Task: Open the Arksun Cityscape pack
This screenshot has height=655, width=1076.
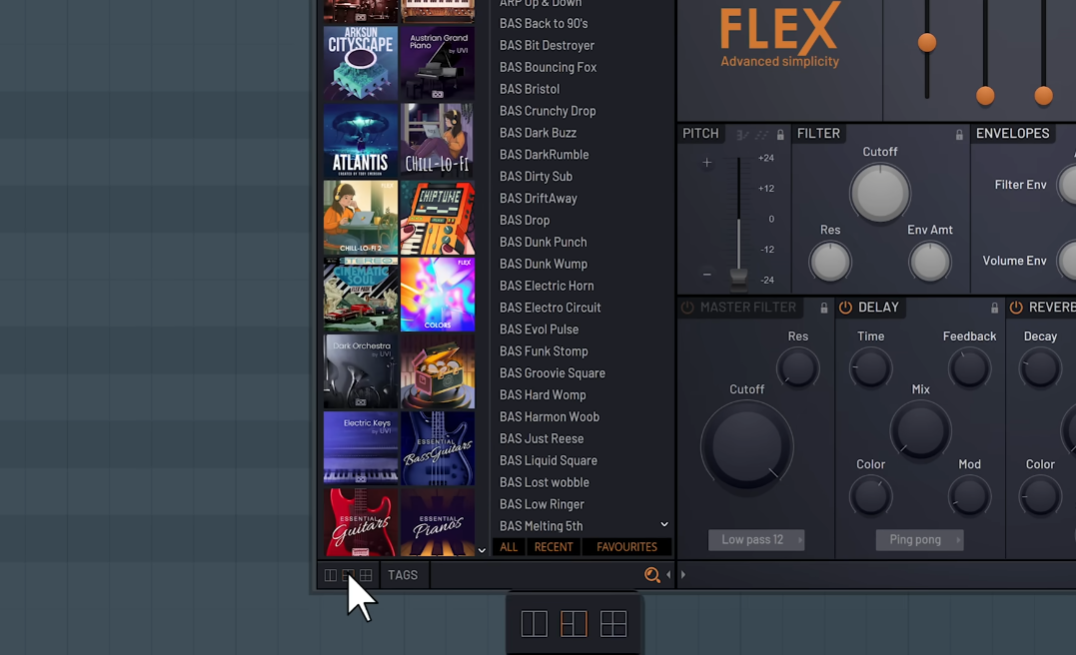Action: 360,63
